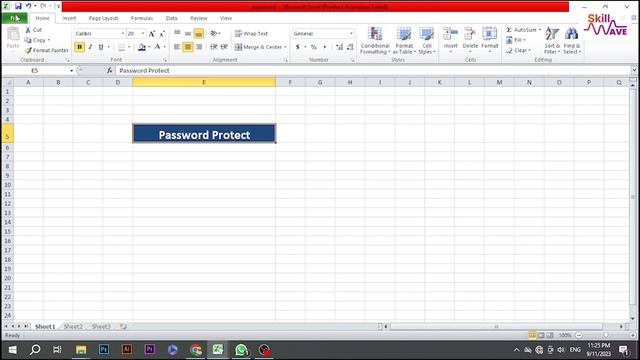The width and height of the screenshot is (640, 360).
Task: Open WhatsApp from the taskbar
Action: (241, 350)
